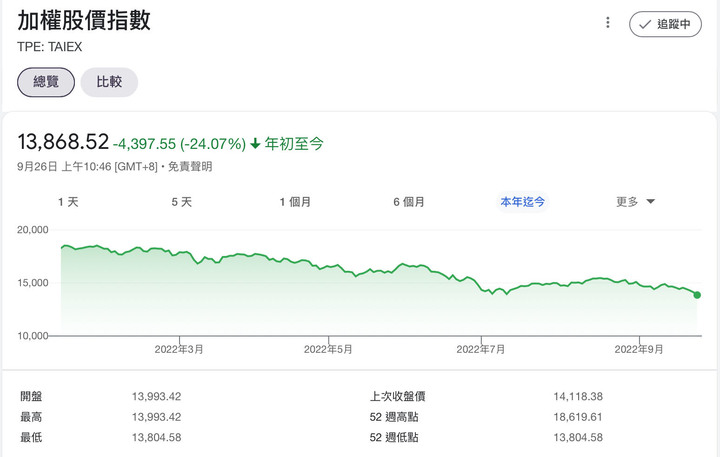Screen dimensions: 720x457
Task: Open the three-dot more options menu
Action: pyautogui.click(x=607, y=23)
